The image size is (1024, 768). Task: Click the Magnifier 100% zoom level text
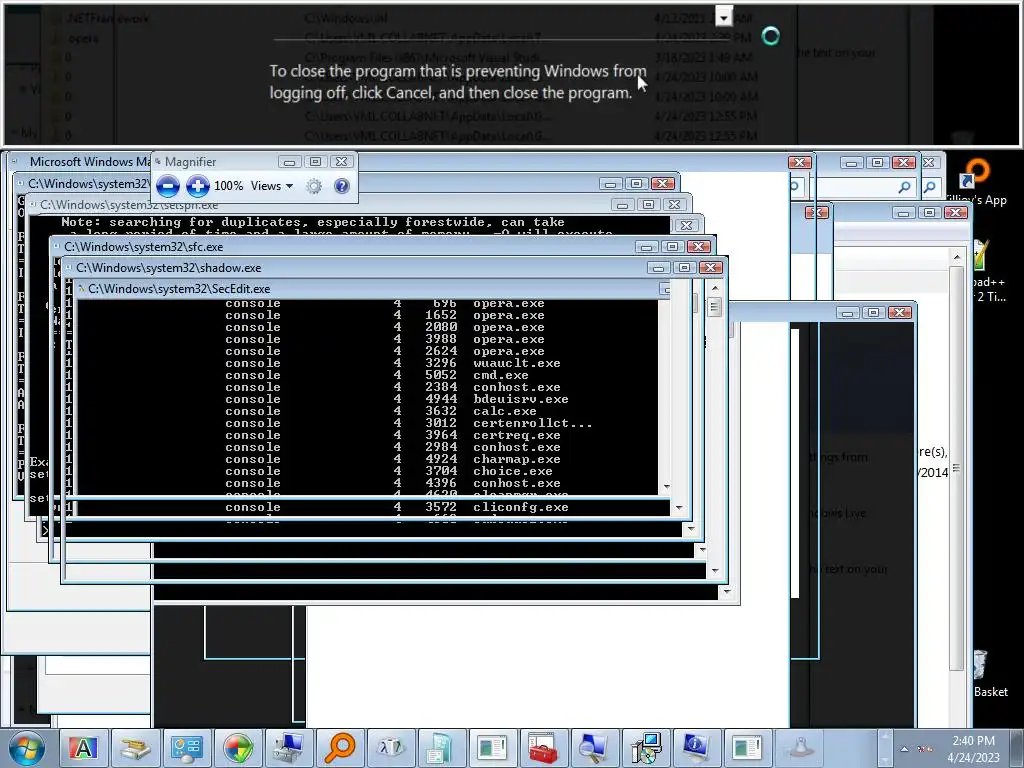pyautogui.click(x=228, y=186)
